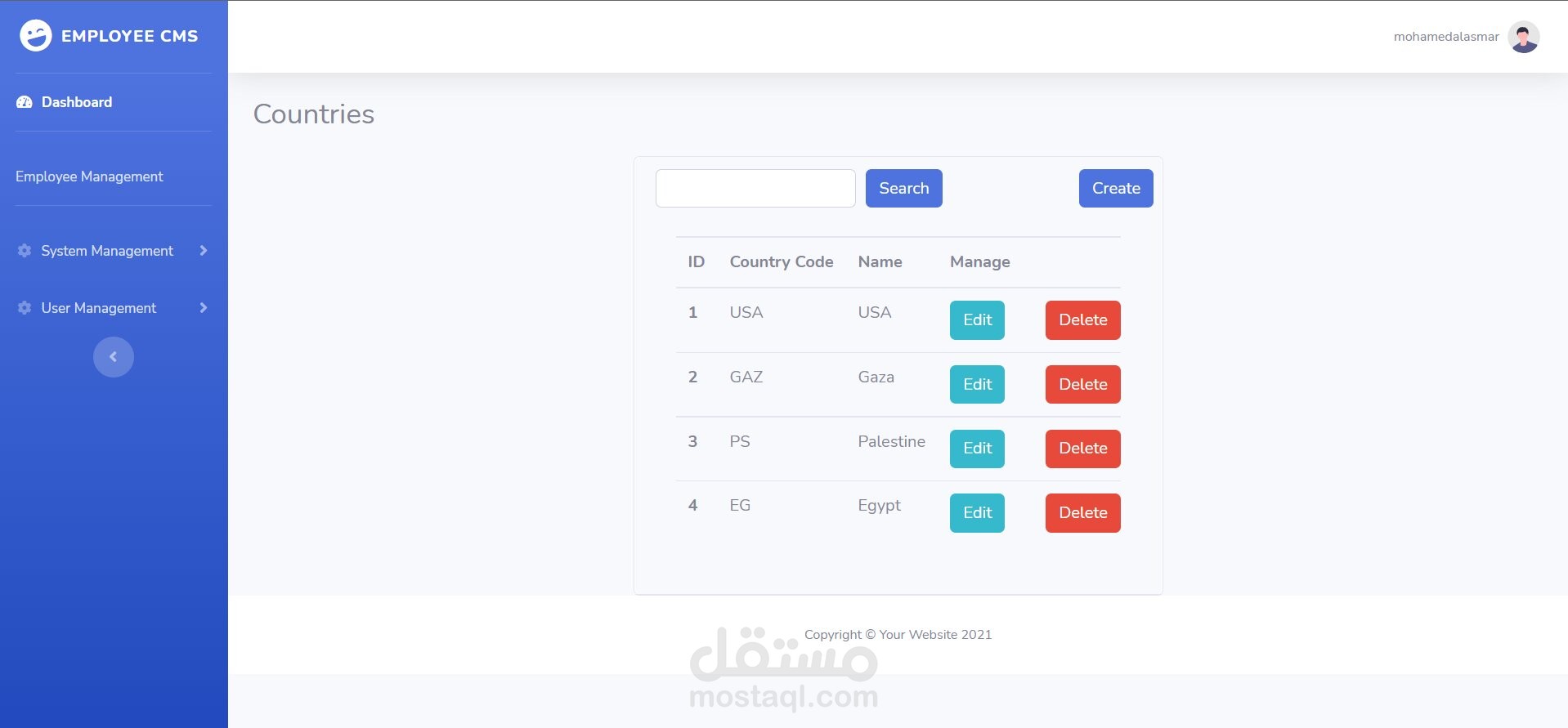Viewport: 1568px width, 728px height.
Task: Select the Gaza name cell
Action: point(876,377)
